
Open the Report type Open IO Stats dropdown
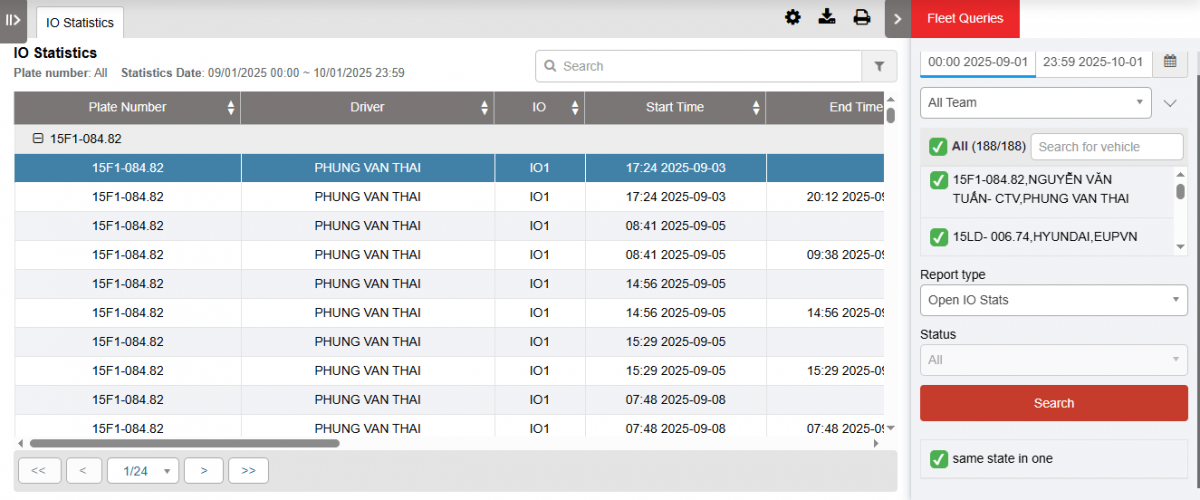point(1053,300)
